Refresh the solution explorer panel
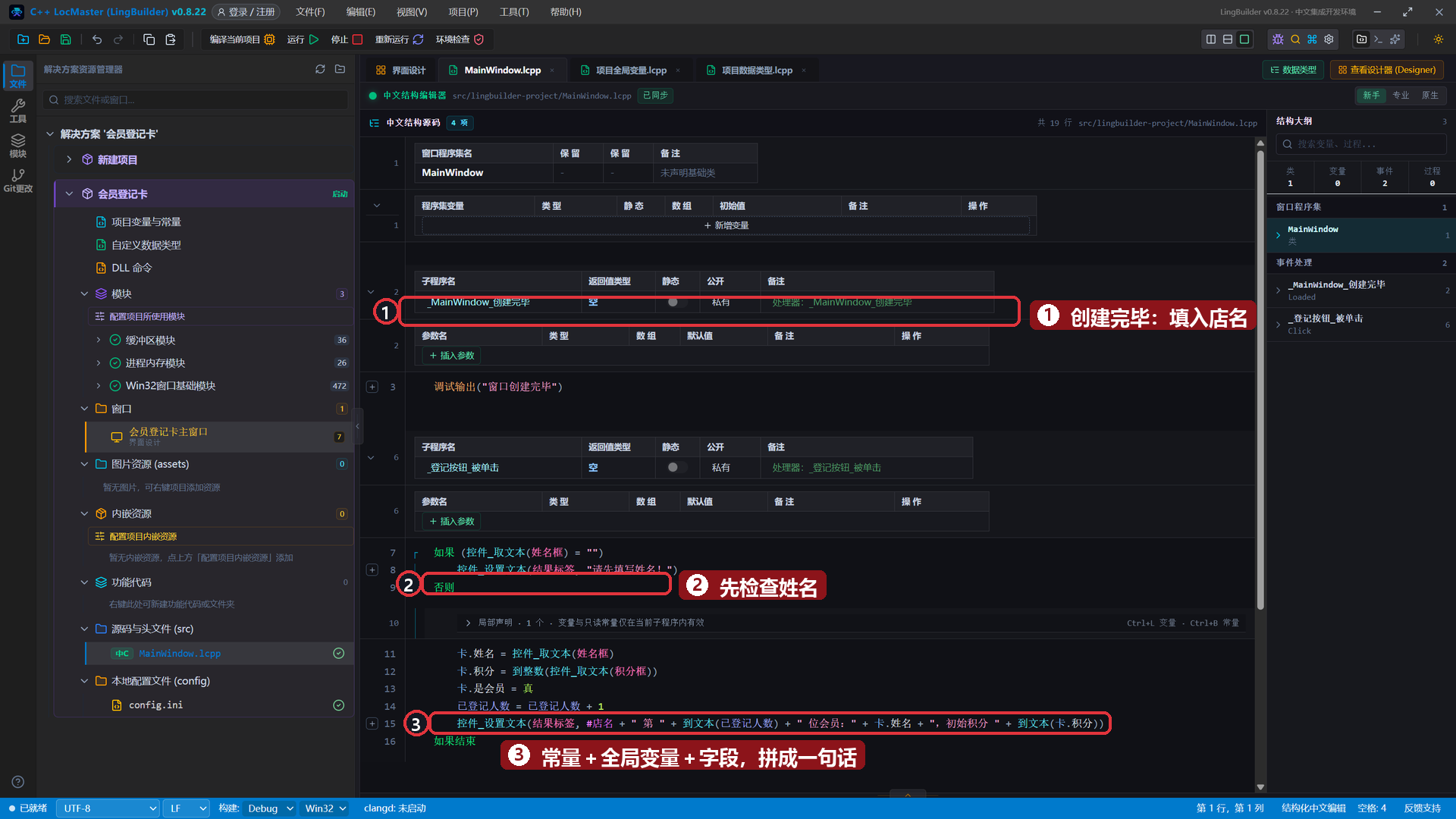 pyautogui.click(x=320, y=69)
